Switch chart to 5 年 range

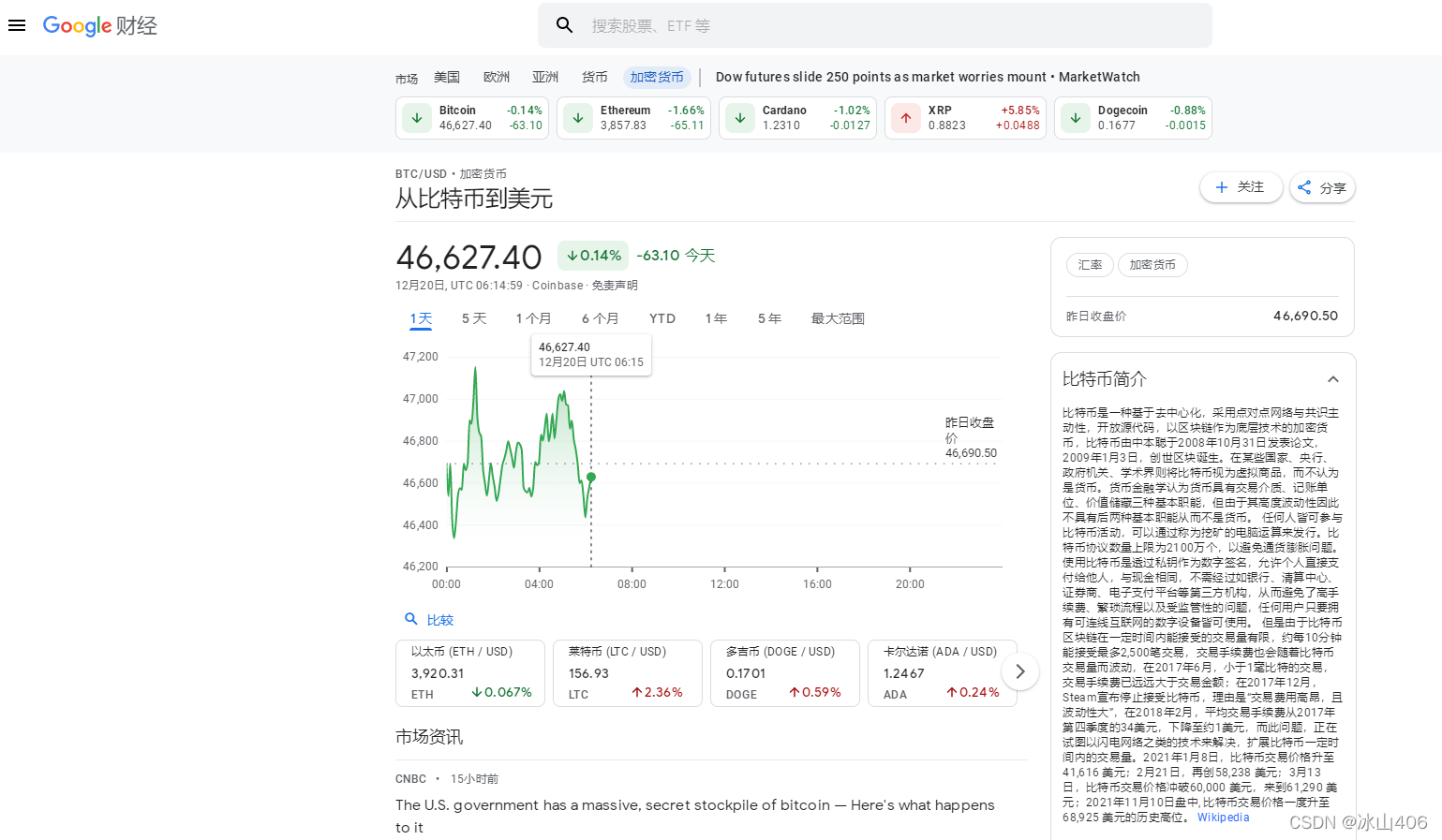[769, 318]
